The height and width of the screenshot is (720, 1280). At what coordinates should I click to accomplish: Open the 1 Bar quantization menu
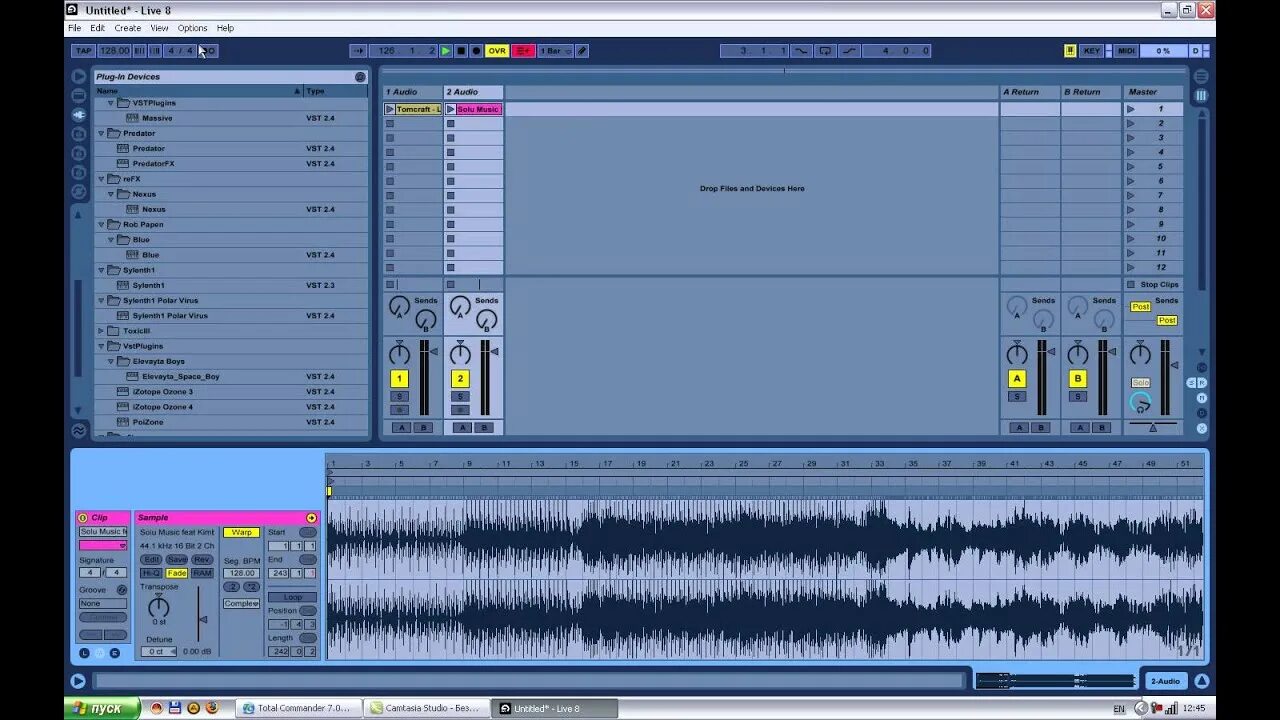coord(554,51)
